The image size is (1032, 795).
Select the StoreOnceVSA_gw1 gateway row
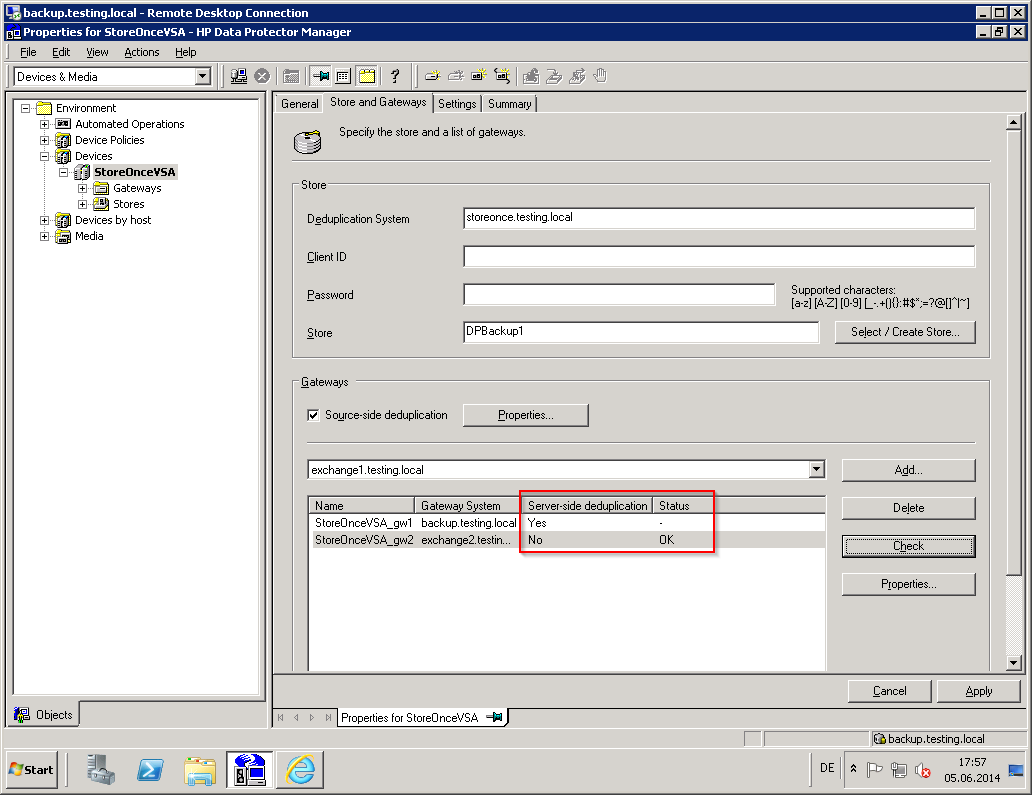(x=567, y=523)
